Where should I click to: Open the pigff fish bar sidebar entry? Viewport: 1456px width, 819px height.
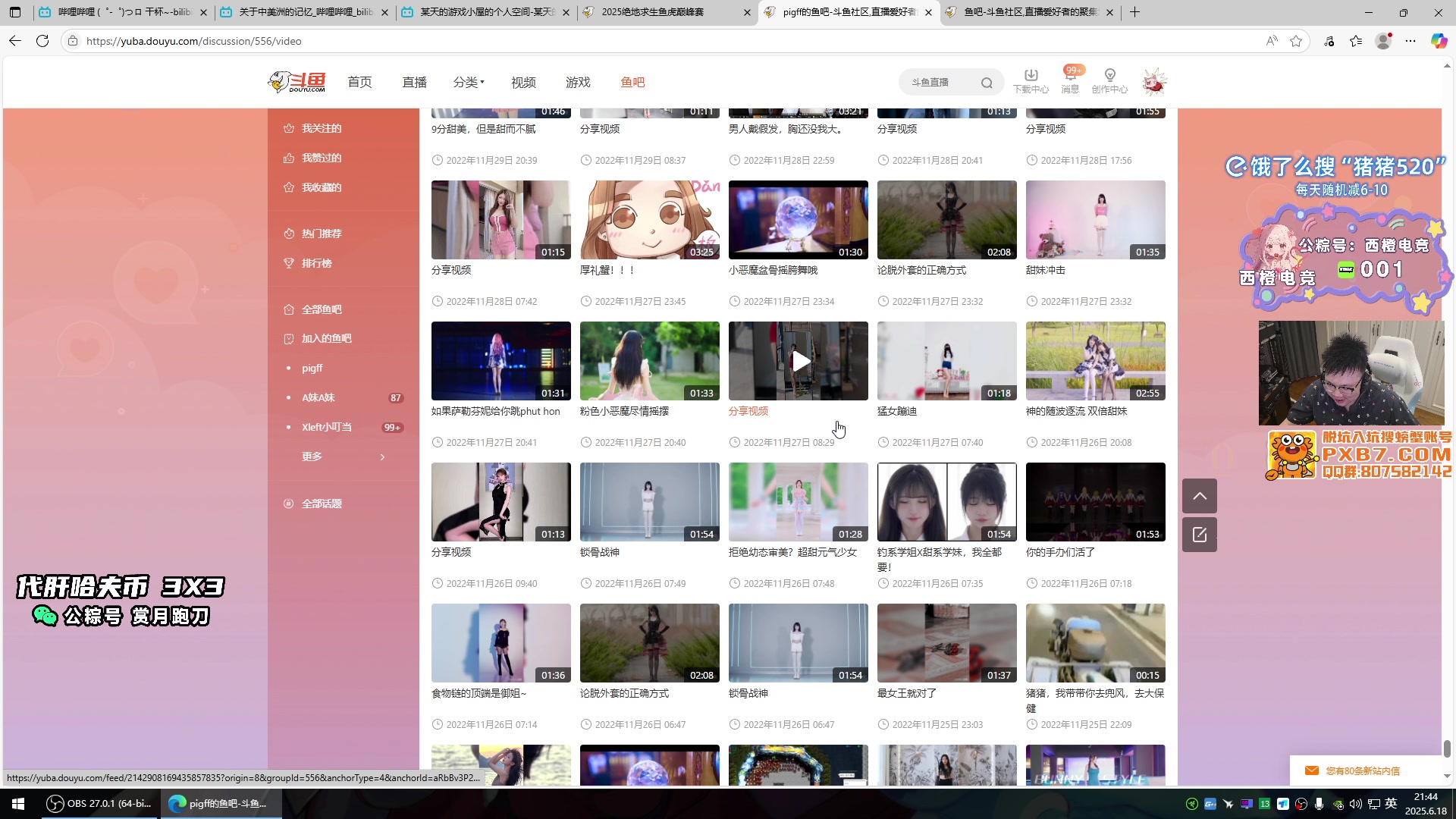312,368
